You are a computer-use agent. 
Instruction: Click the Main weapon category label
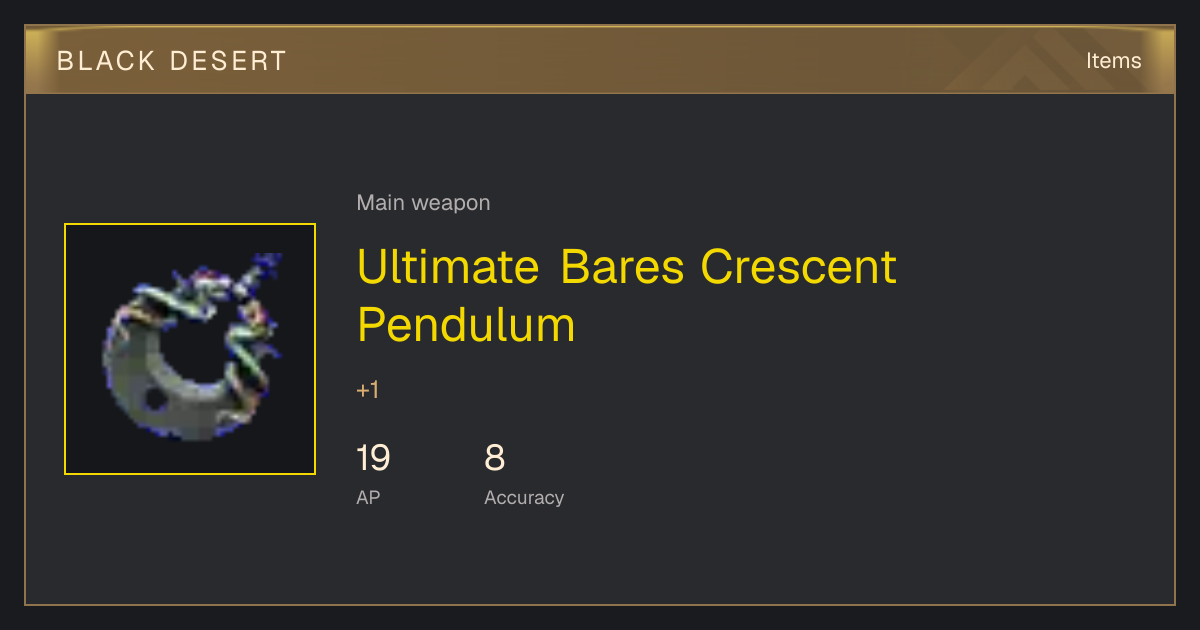423,203
